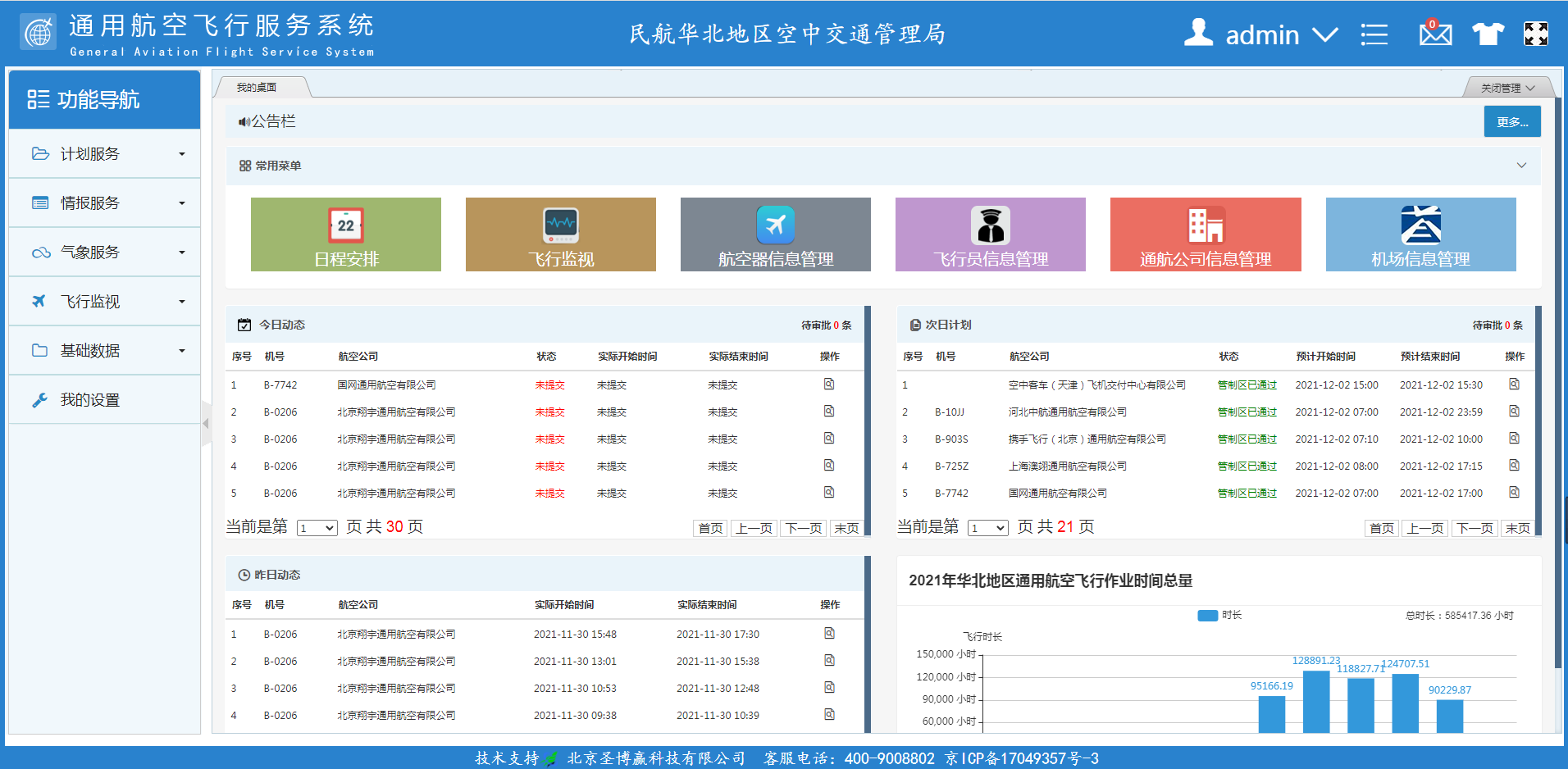Click the 功能导航 header
This screenshot has height=769, width=1568.
click(x=104, y=99)
